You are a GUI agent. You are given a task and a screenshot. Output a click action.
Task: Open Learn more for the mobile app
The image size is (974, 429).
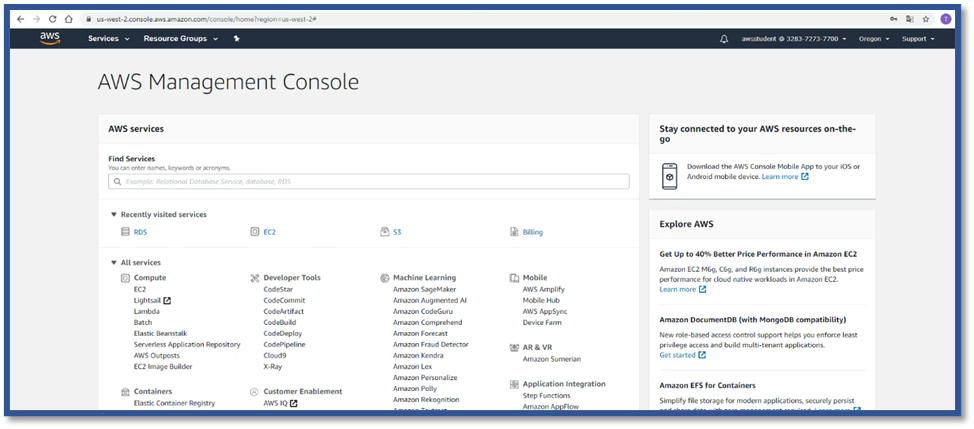pos(785,177)
